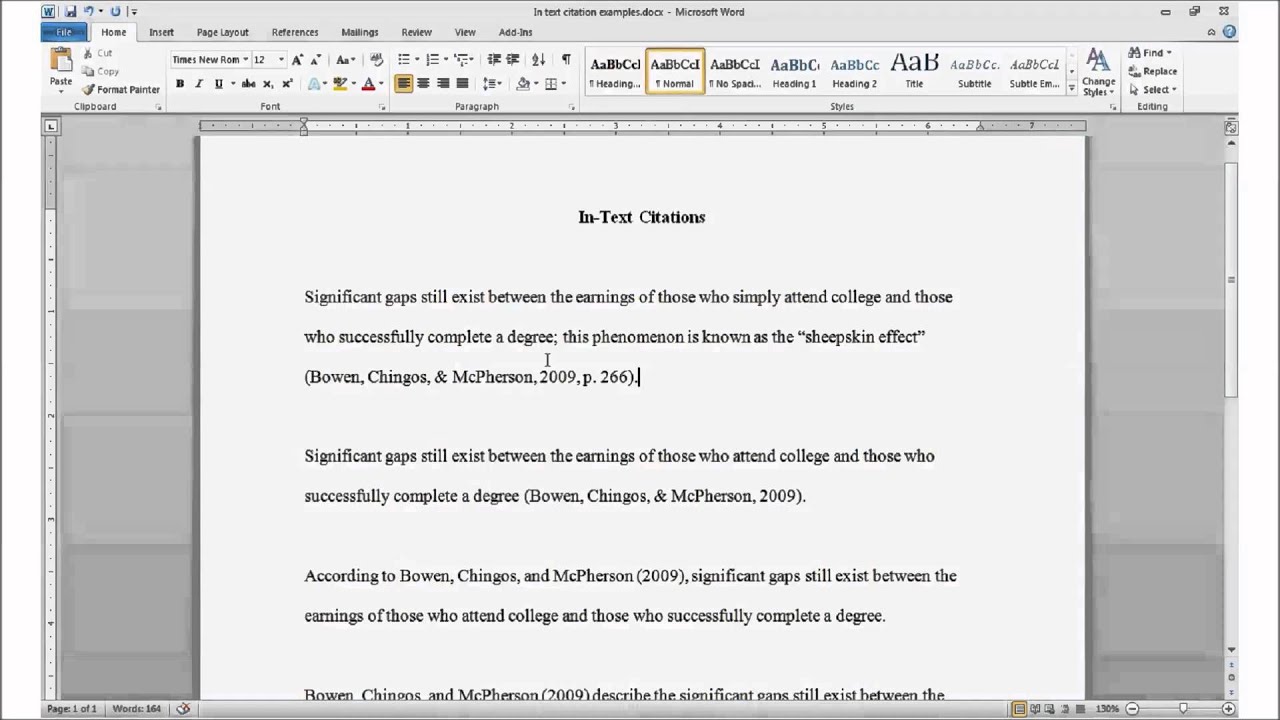This screenshot has width=1280, height=720.
Task: Open the Font dialog launcher
Action: click(382, 107)
